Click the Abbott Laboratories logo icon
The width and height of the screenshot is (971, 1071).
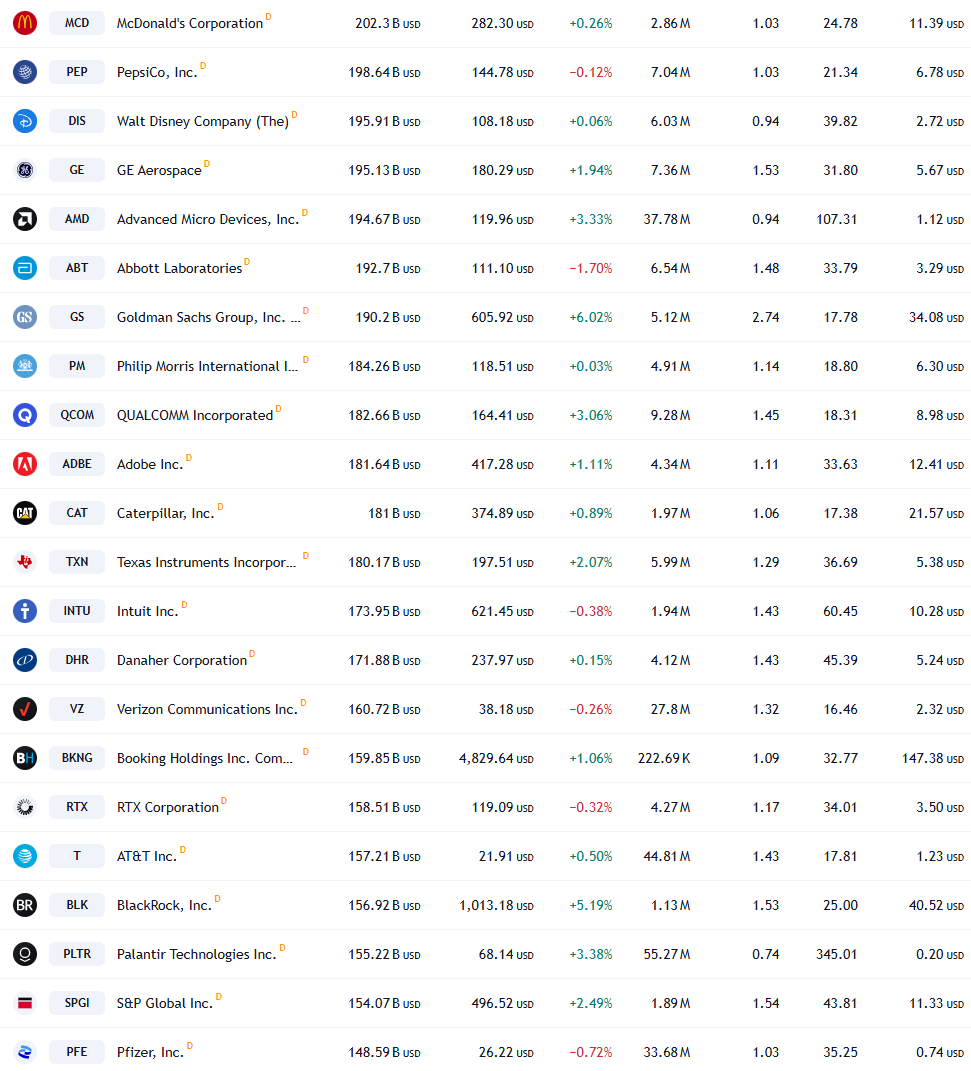(x=25, y=268)
